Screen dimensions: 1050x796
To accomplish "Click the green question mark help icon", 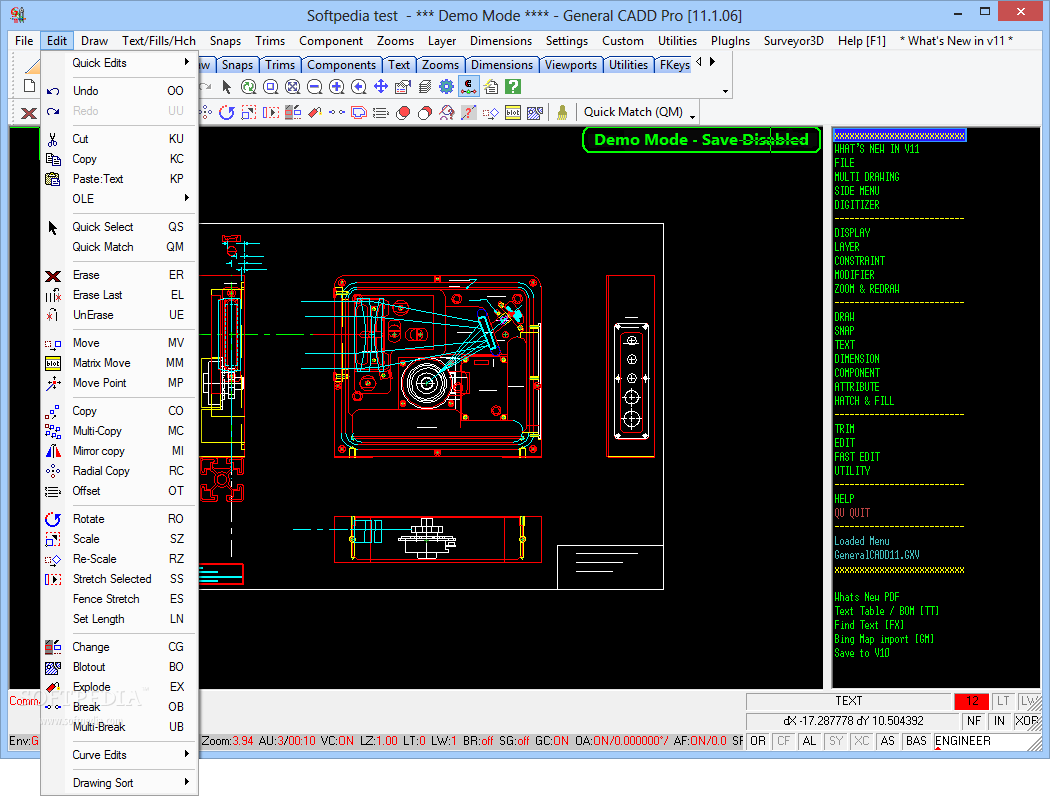I will pyautogui.click(x=513, y=87).
